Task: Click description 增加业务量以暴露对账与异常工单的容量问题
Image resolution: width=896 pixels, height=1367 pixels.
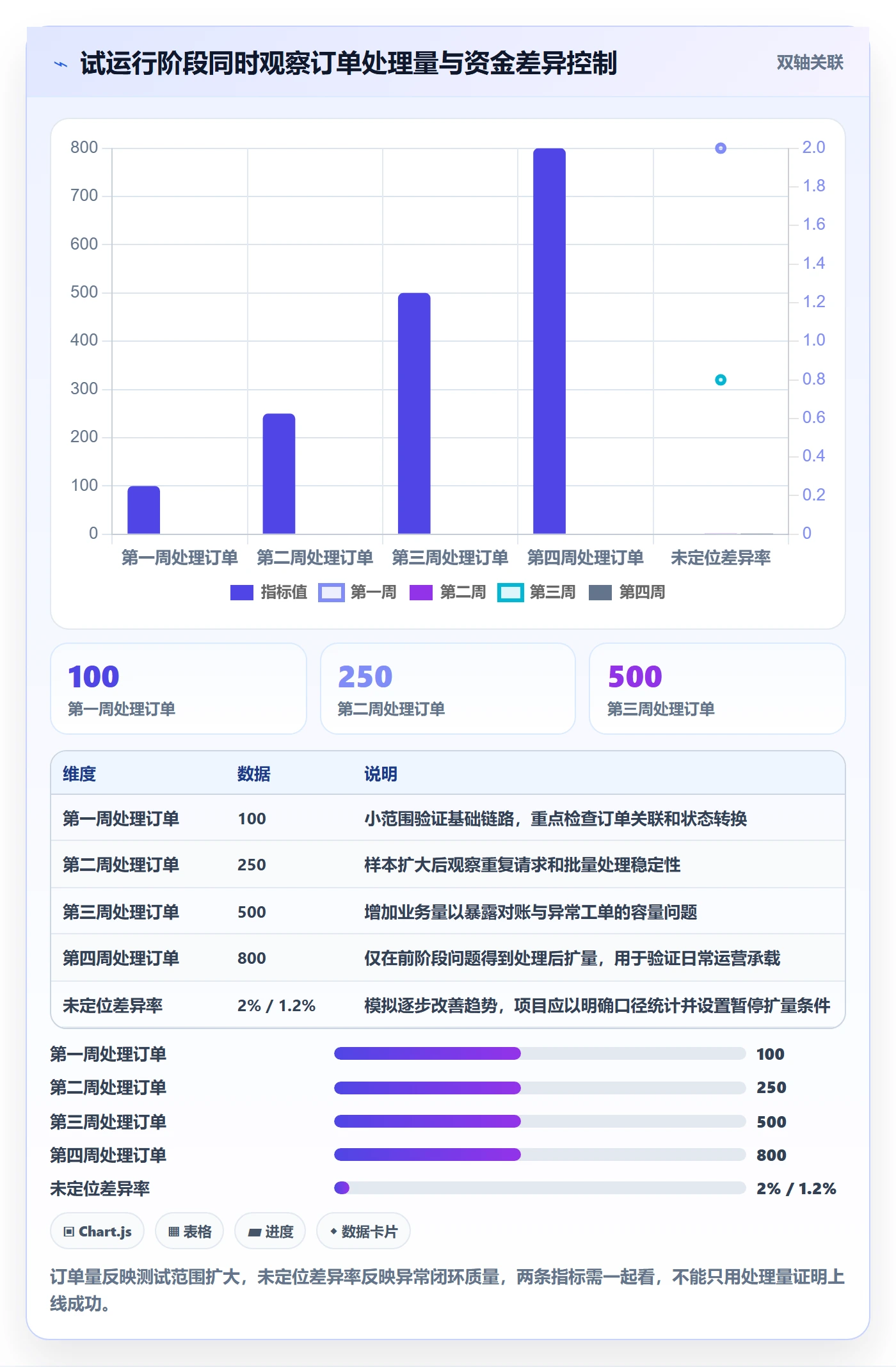Action: 531,911
